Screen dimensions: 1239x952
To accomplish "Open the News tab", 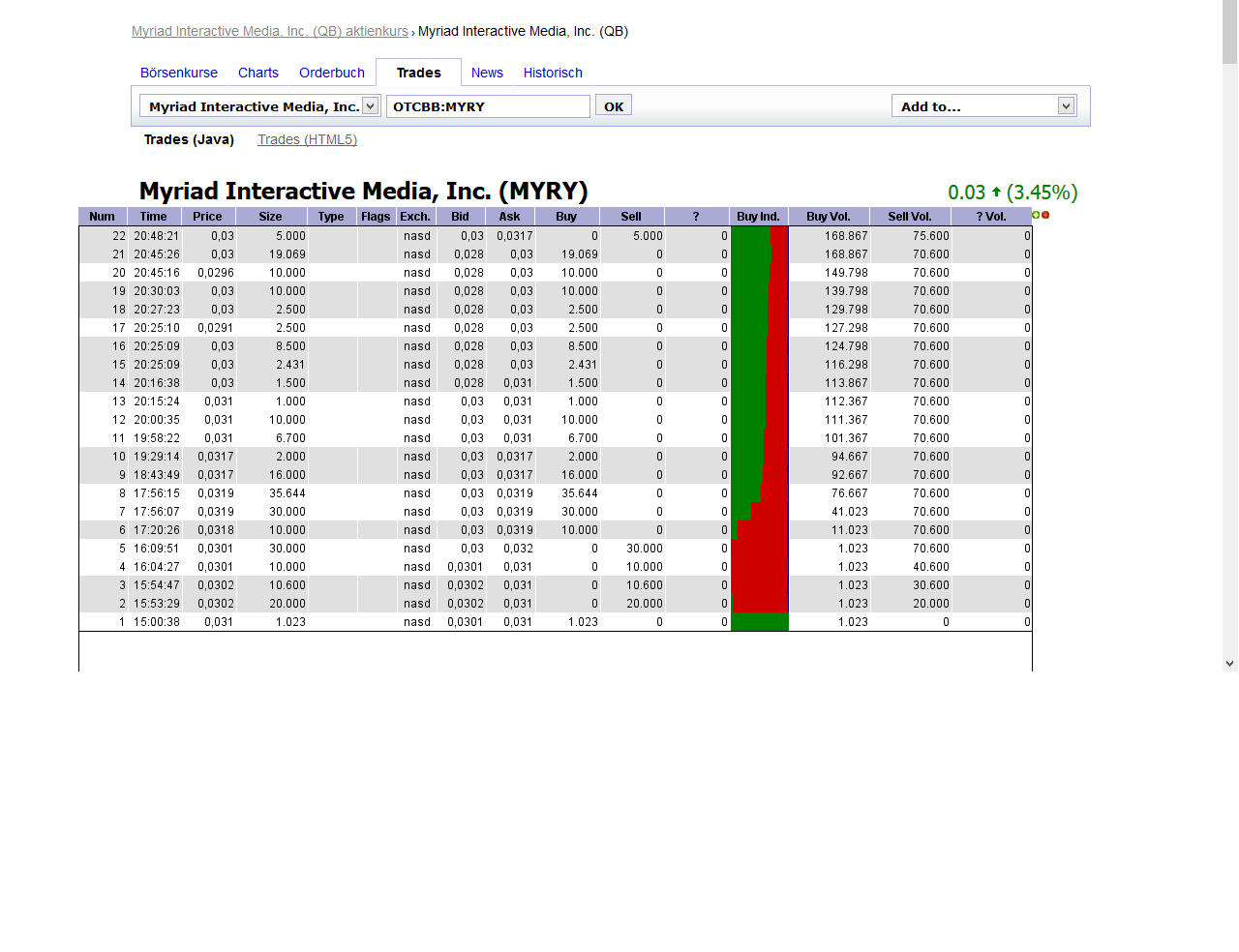I will point(487,73).
